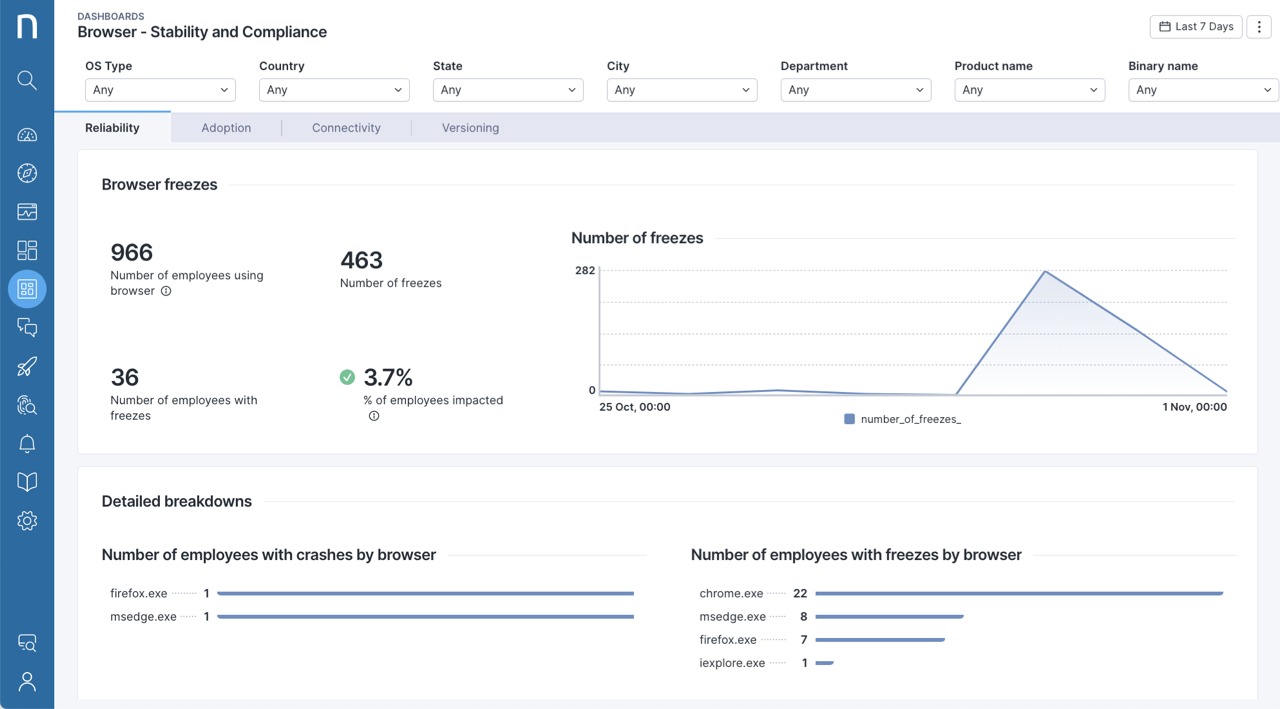Screen dimensions: 1280x709
Task: Click the number_of_freezes_ legend color square
Action: pyautogui.click(x=849, y=419)
